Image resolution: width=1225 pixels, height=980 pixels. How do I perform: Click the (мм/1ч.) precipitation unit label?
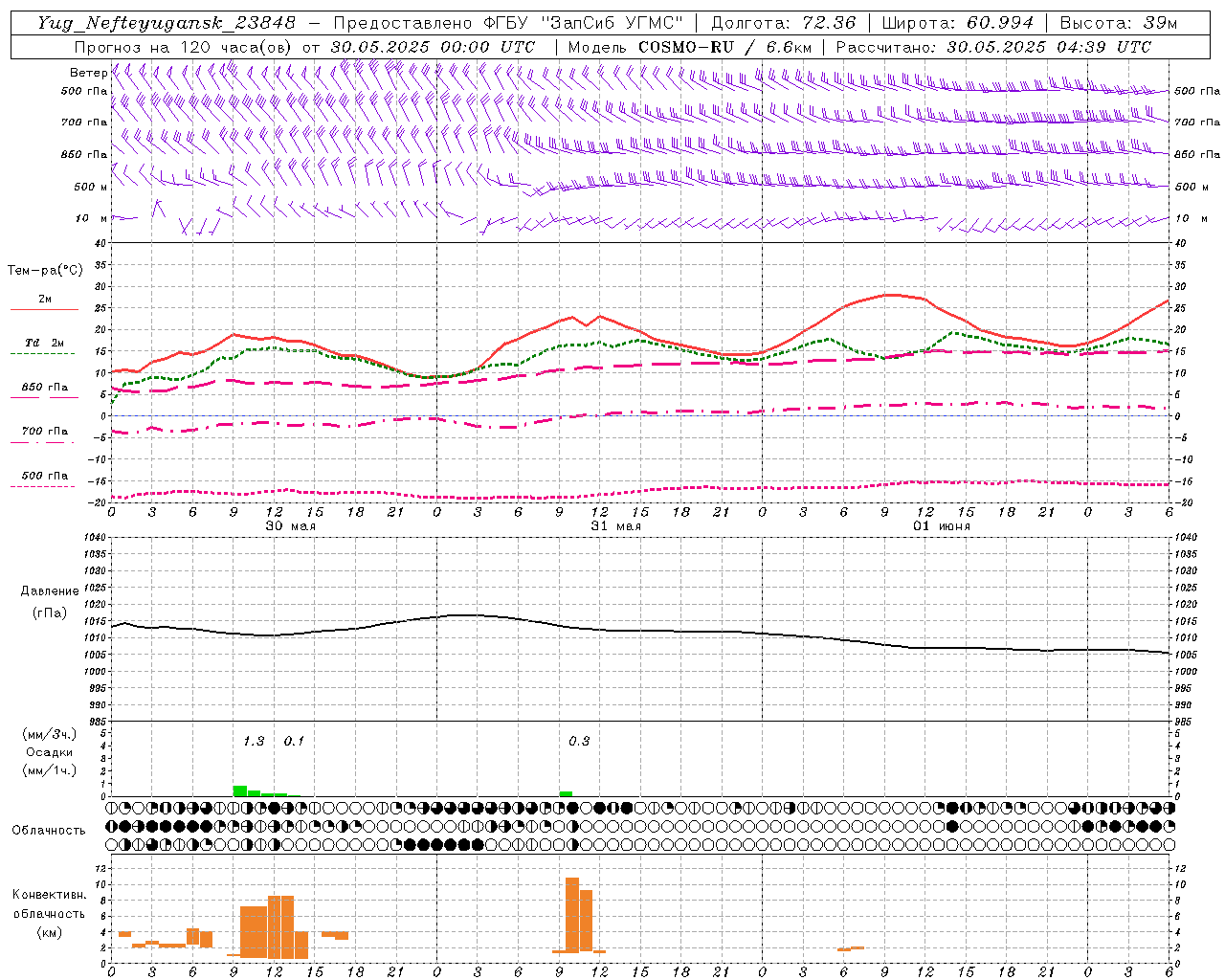(50, 770)
